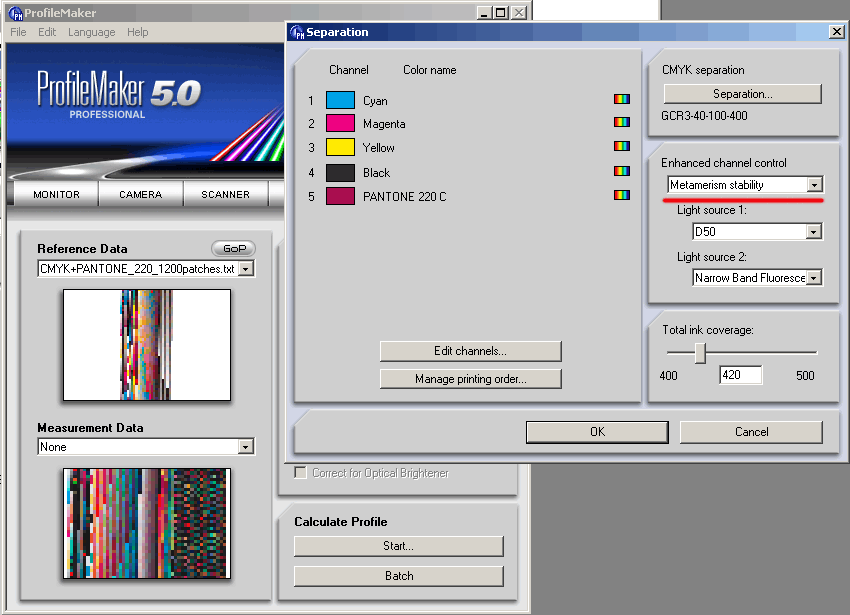The height and width of the screenshot is (615, 850).
Task: Toggle Correct for Optical Brightener checkbox
Action: click(300, 472)
